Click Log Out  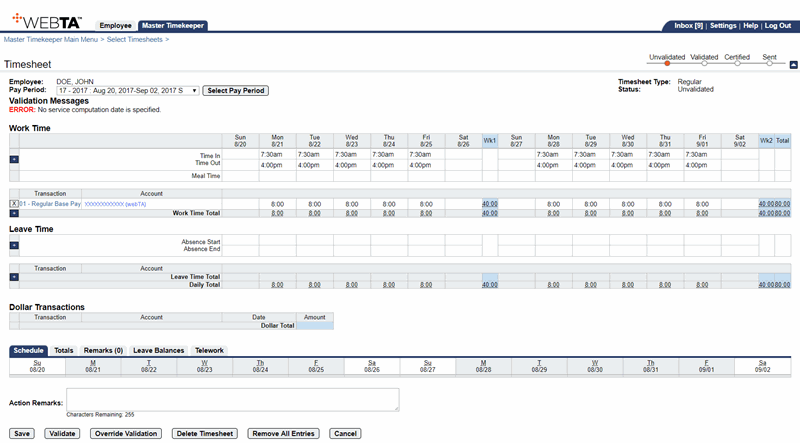pos(778,26)
